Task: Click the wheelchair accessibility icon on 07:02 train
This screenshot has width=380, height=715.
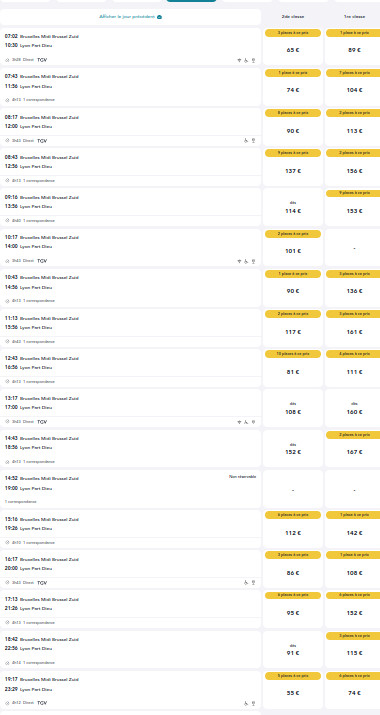Action: pos(246,60)
